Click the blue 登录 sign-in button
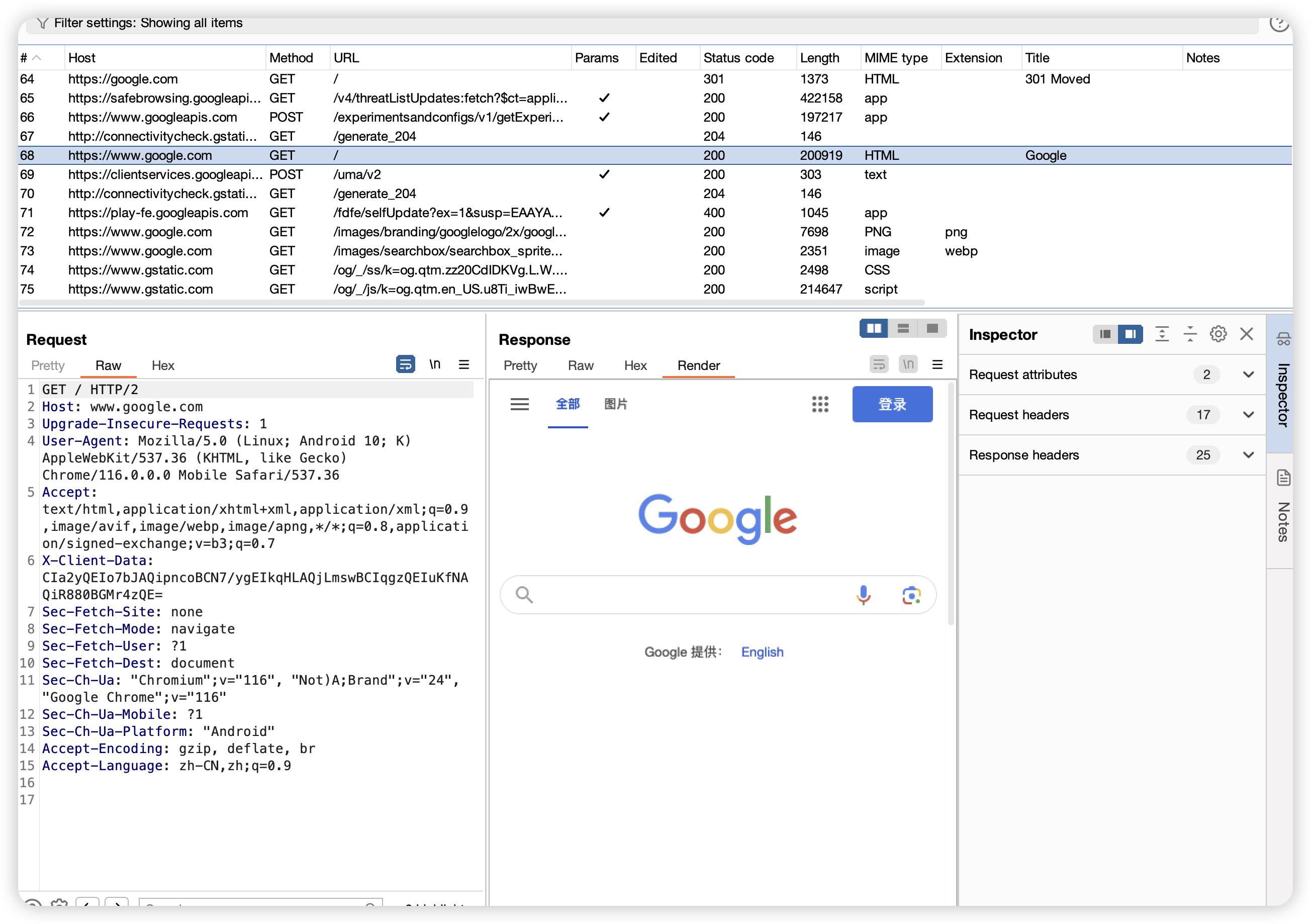This screenshot has width=1311, height=924. coord(892,404)
